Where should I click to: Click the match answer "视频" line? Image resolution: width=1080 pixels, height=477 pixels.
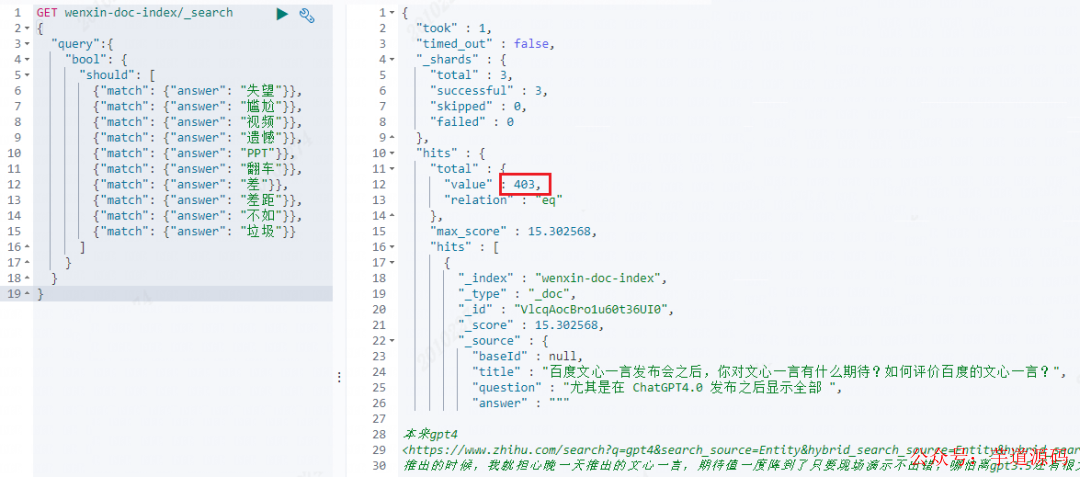[198, 122]
